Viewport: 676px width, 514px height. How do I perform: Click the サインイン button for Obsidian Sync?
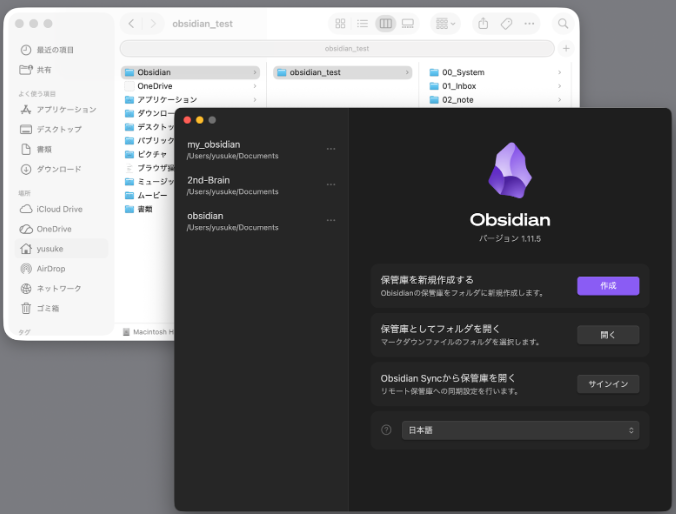click(x=608, y=384)
